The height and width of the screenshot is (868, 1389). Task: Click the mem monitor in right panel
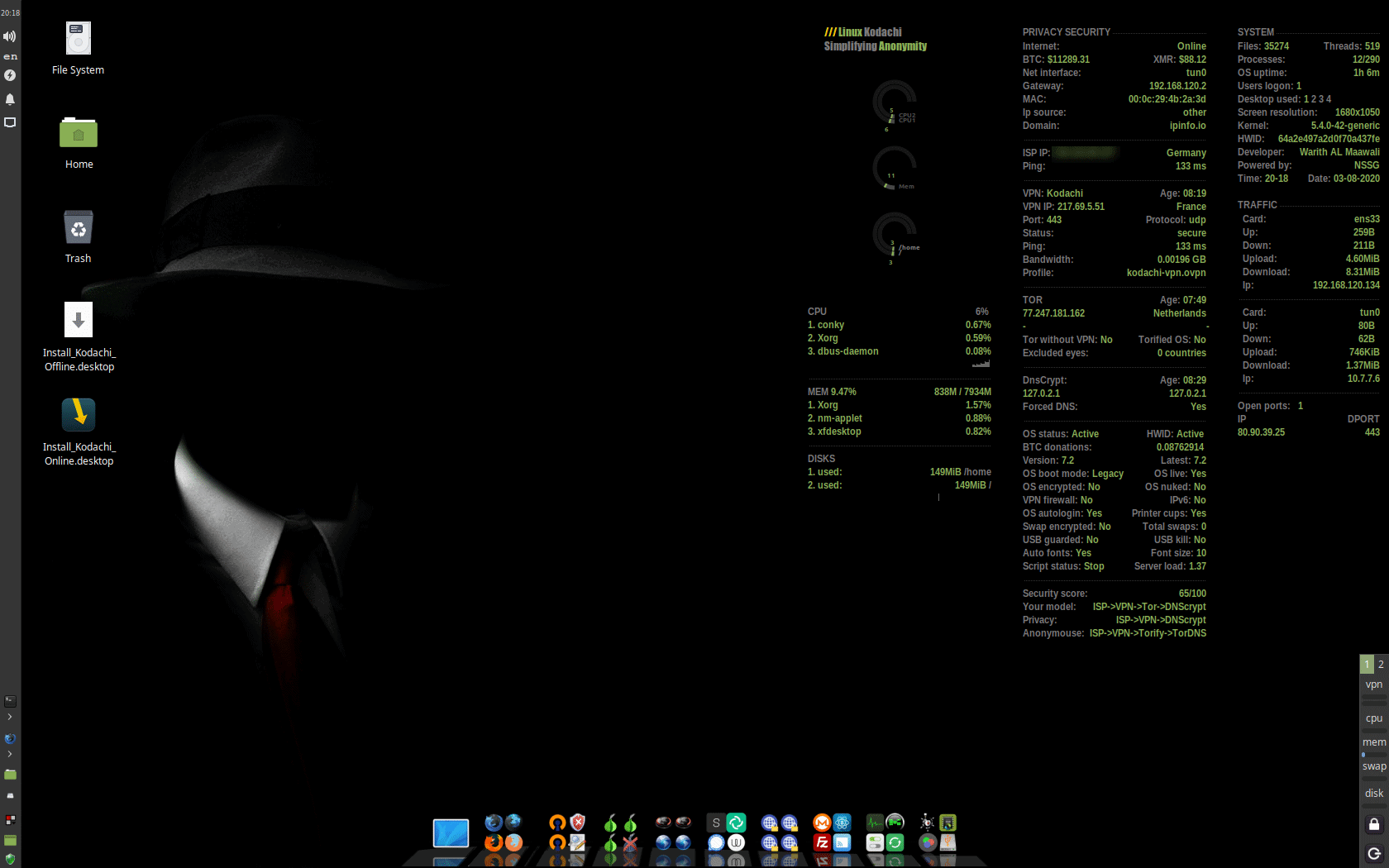point(1374,742)
